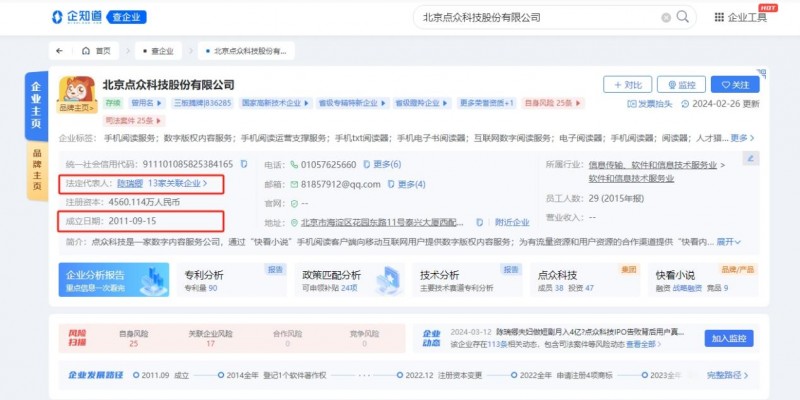The image size is (800, 400).
Task: Click the 发票抬头 icon link
Action: pyautogui.click(x=649, y=104)
